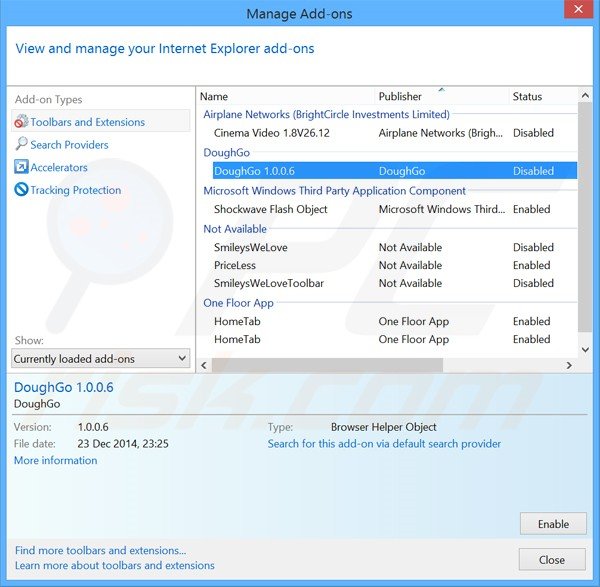Image resolution: width=600 pixels, height=587 pixels.
Task: Close the Manage Add-ons window
Action: 578,9
